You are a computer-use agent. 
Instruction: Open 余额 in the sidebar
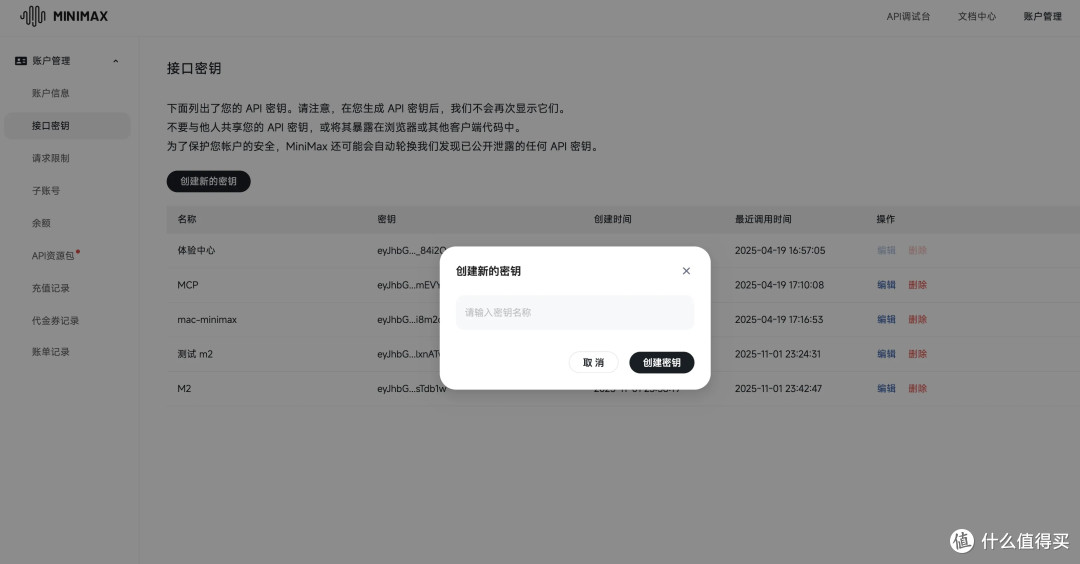[x=41, y=222]
